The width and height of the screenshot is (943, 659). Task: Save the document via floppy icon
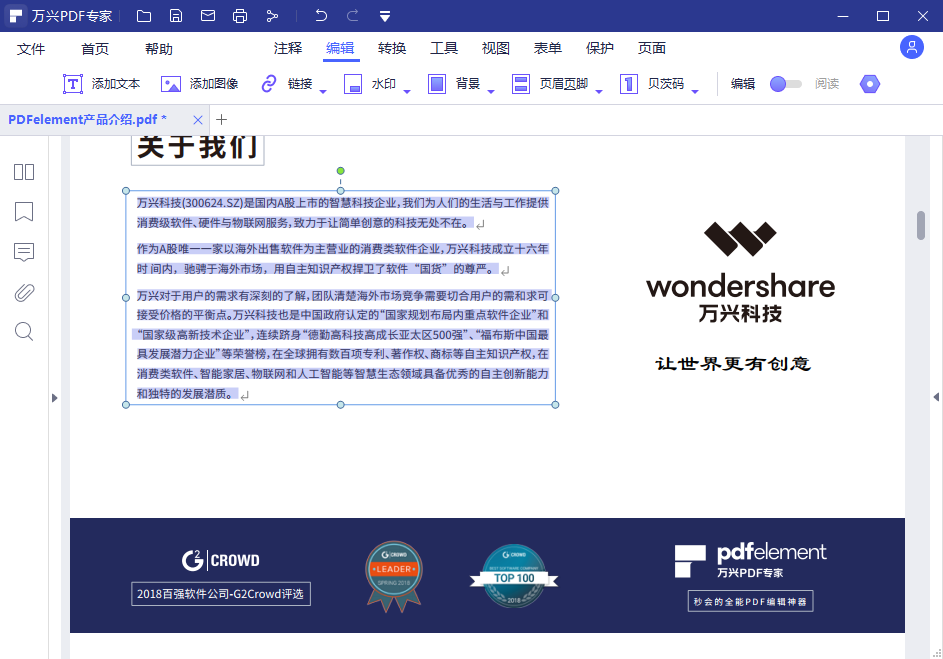point(176,16)
